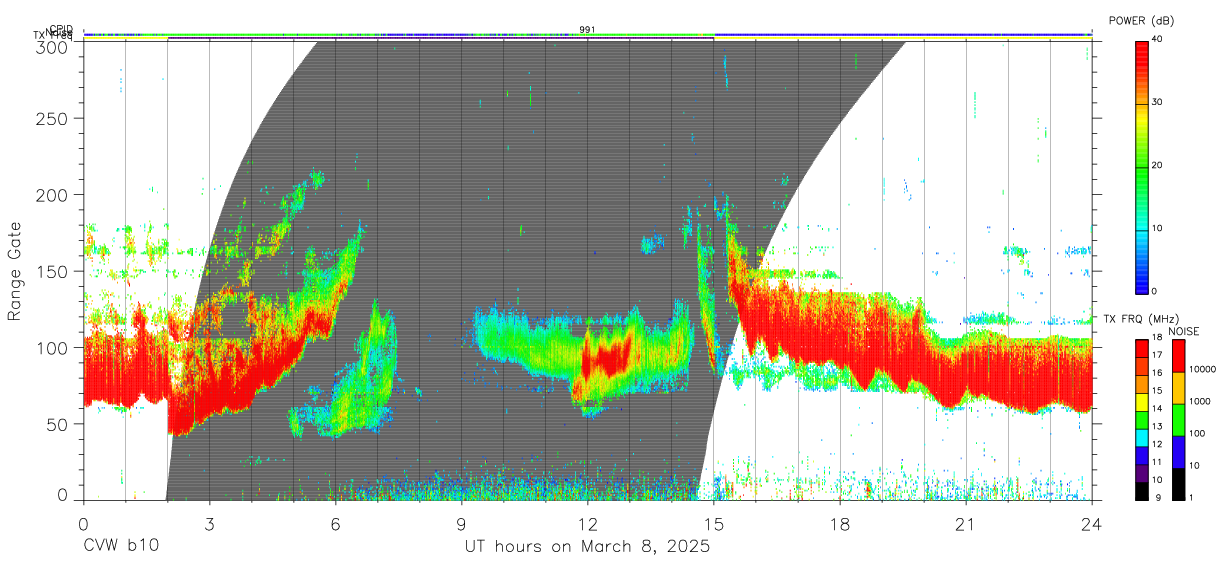Pick the green block of the NOISE bar
The image size is (1228, 567).
coord(1179,419)
